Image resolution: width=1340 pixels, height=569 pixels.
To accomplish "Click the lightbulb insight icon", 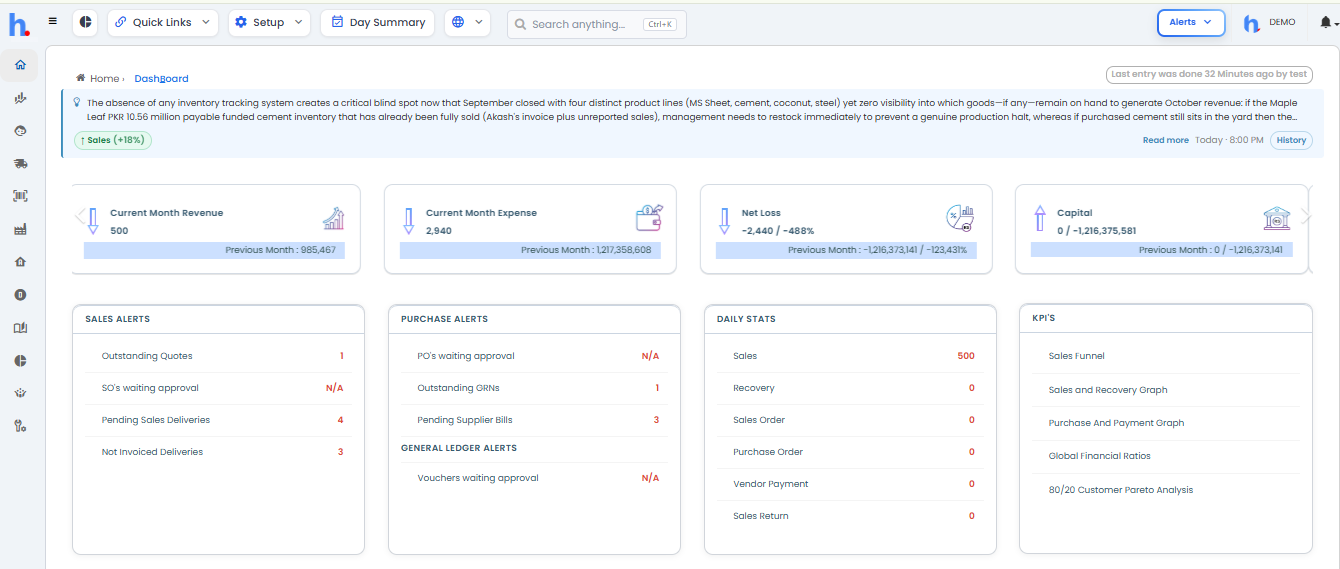I will (77, 101).
